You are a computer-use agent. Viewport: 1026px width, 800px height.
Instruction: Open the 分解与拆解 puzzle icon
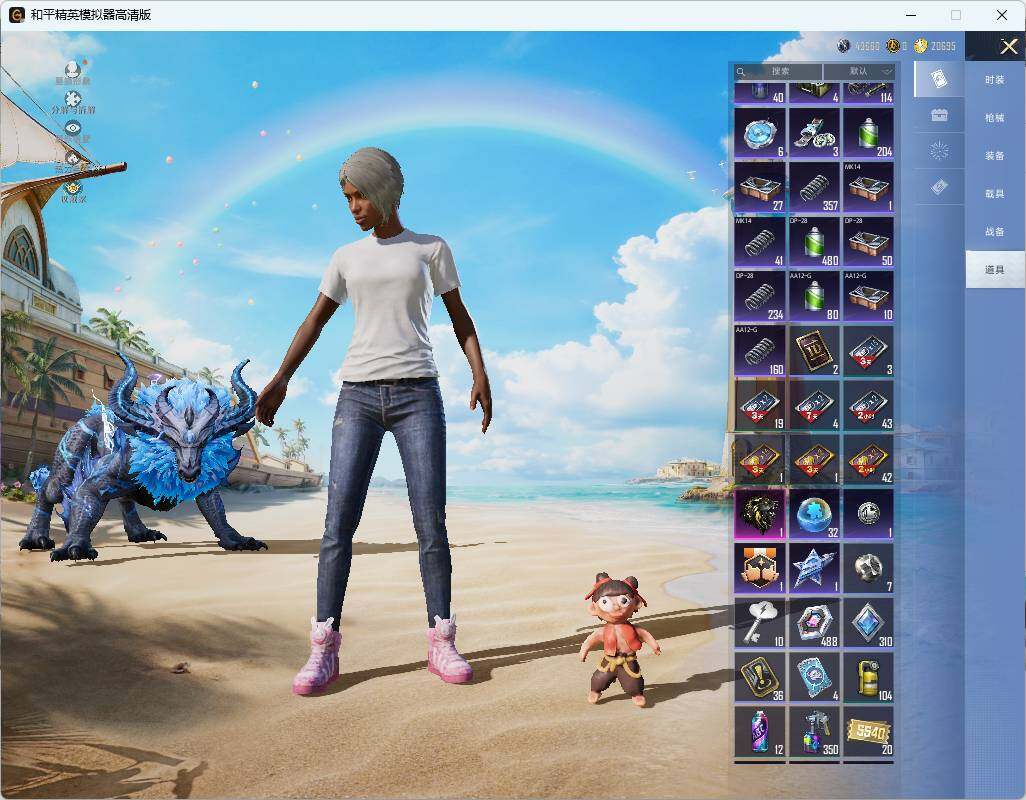tap(73, 99)
